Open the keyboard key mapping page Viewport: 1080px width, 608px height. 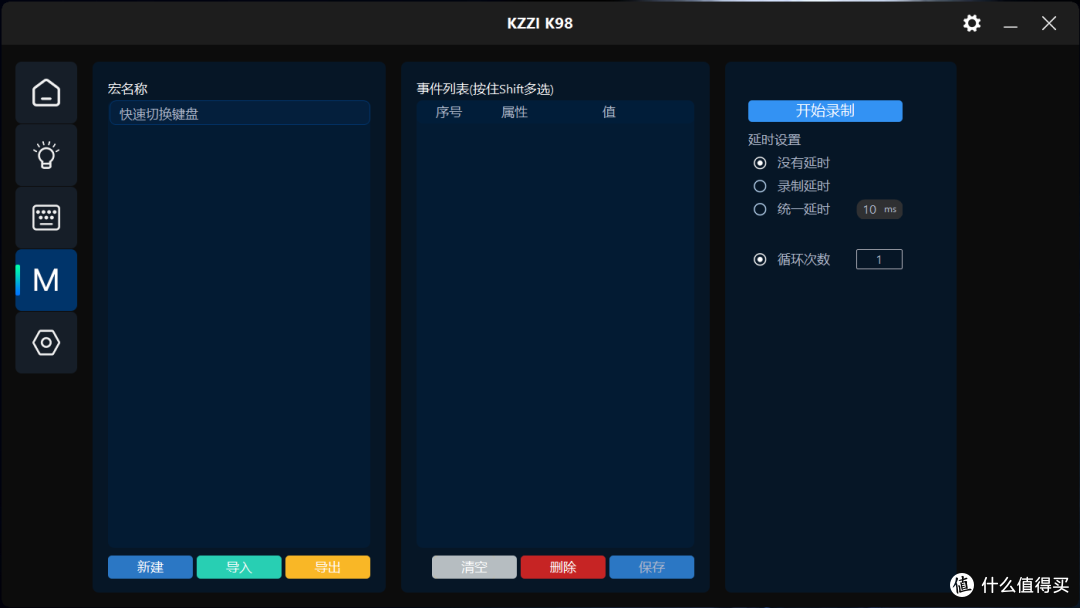coord(46,218)
